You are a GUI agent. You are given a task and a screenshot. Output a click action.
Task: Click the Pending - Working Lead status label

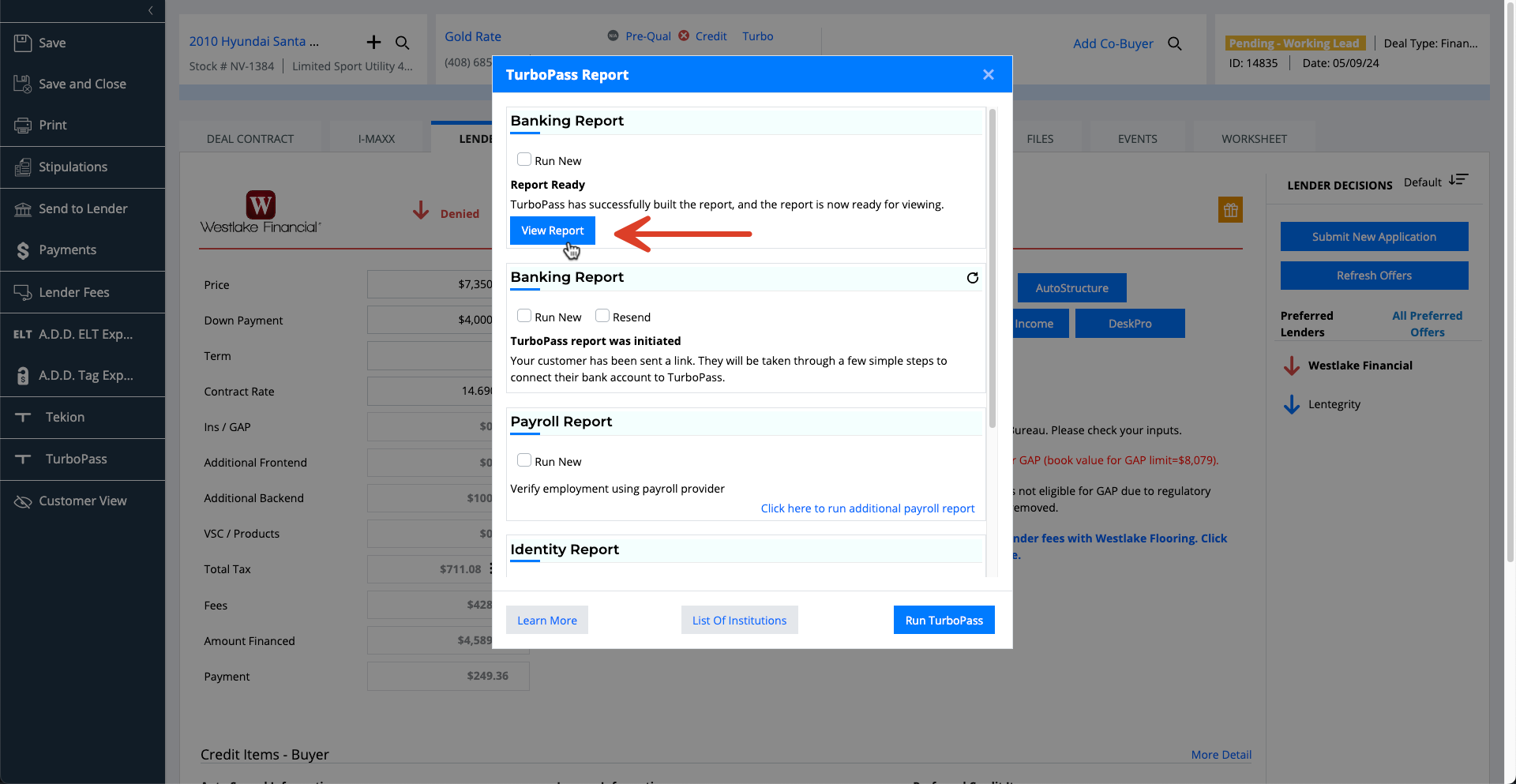[1295, 43]
